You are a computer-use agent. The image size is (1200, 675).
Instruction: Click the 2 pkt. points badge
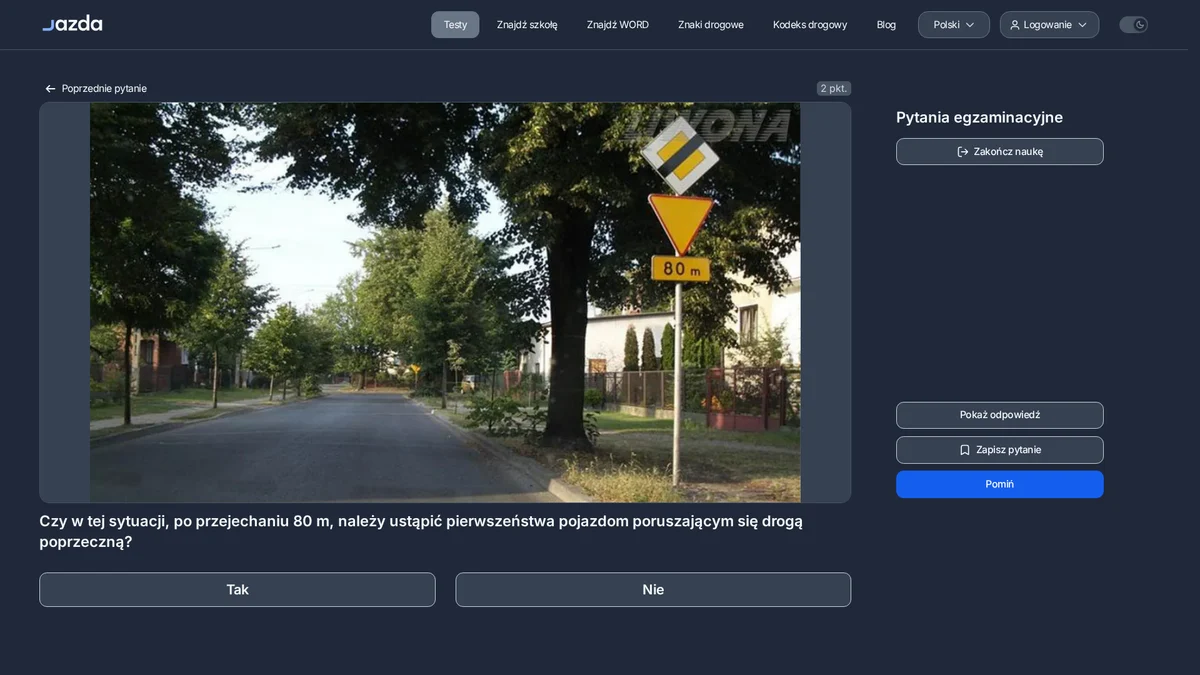[834, 89]
